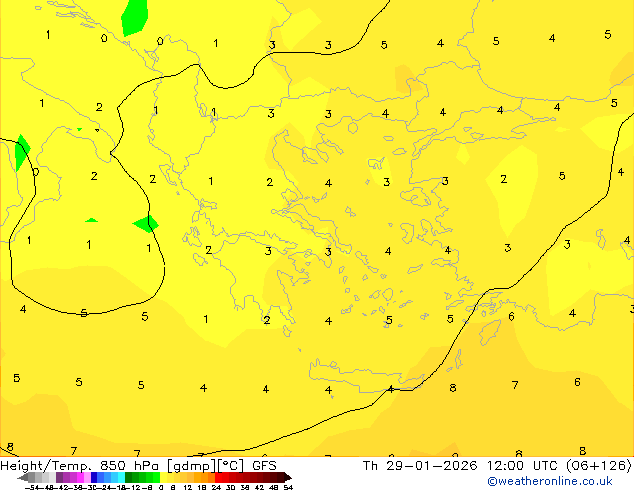Click the [°C] unit label
The width and height of the screenshot is (634, 490).
[x=231, y=466]
